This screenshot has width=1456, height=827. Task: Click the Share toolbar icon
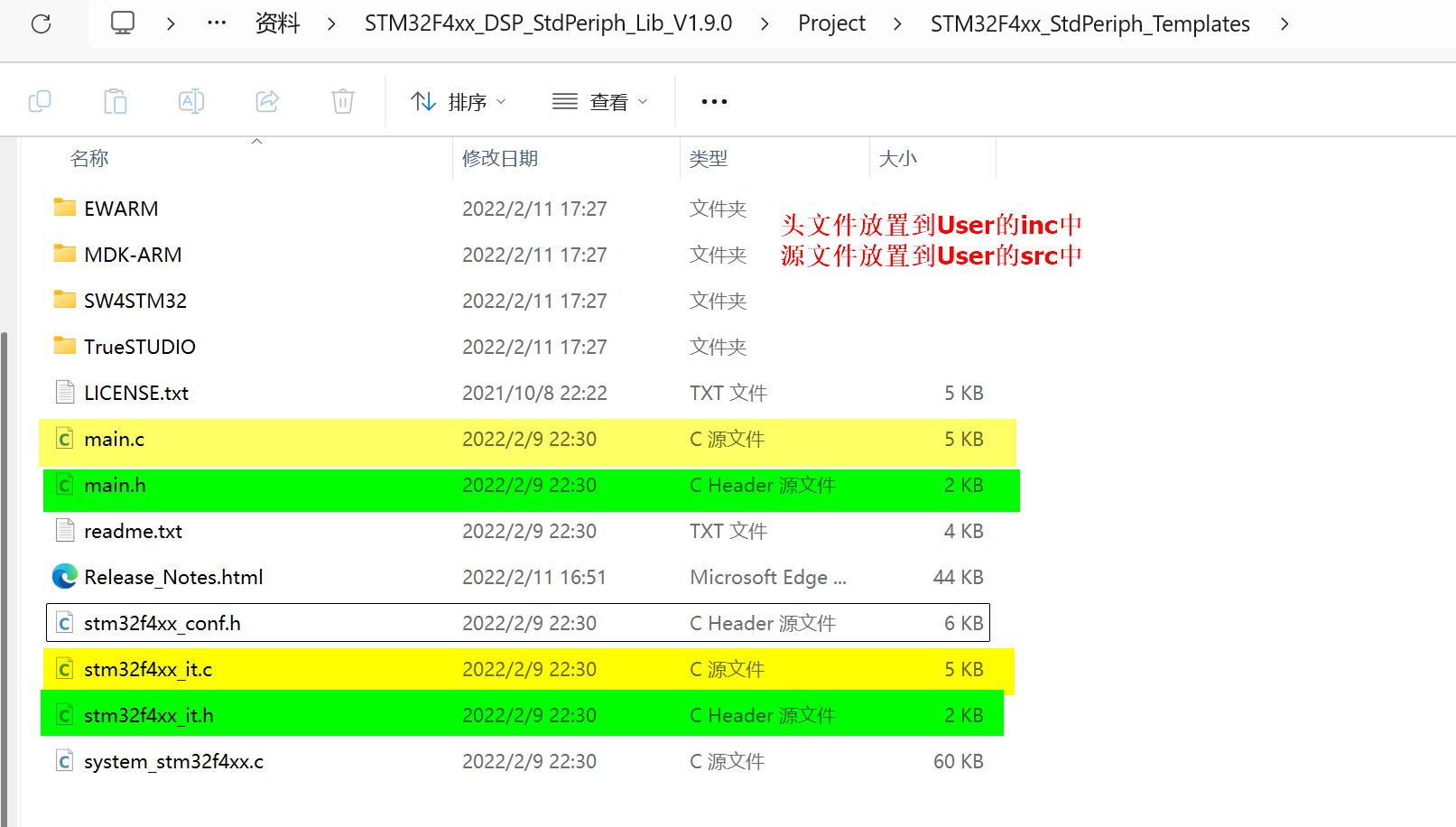(x=267, y=101)
